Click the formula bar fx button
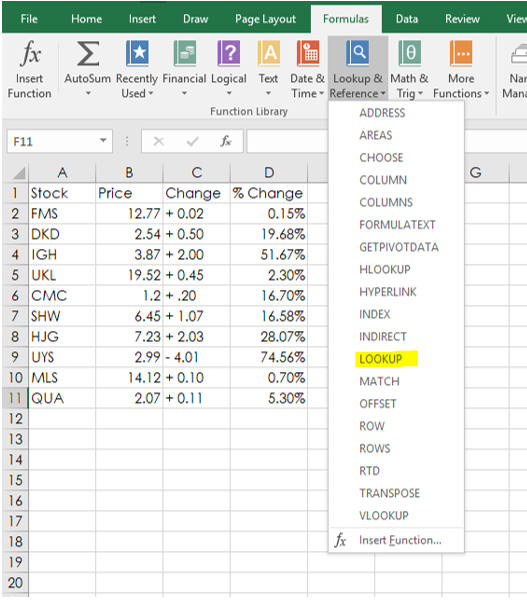Viewport: 527px width, 601px height. 226,141
